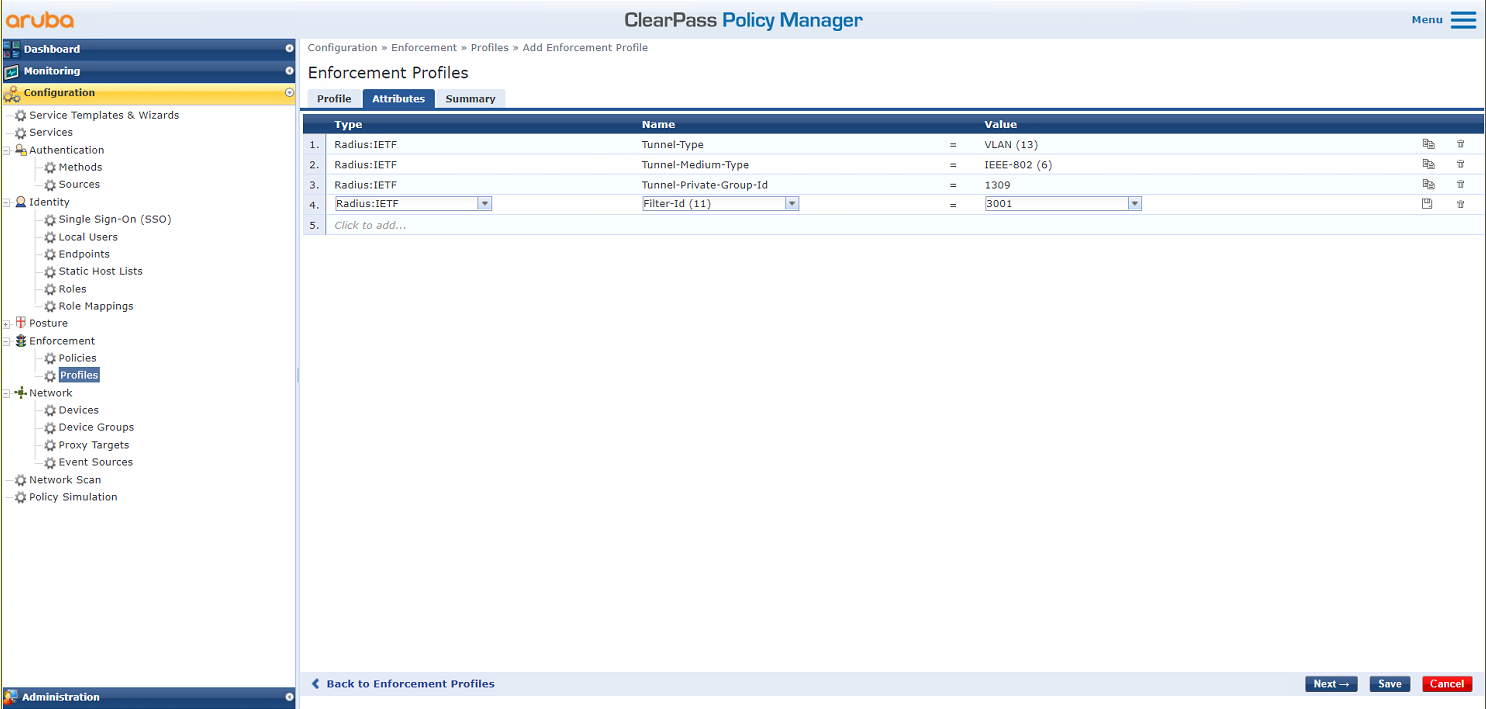The height and width of the screenshot is (709, 1486).
Task: Click the Profiles breadcrumb link
Action: (x=490, y=48)
